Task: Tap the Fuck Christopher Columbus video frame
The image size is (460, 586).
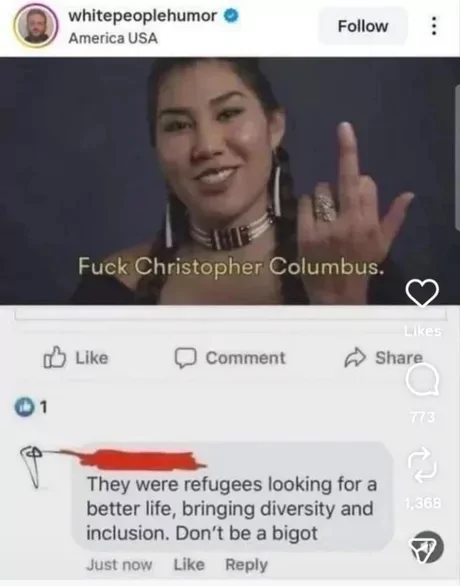Action: pyautogui.click(x=229, y=181)
